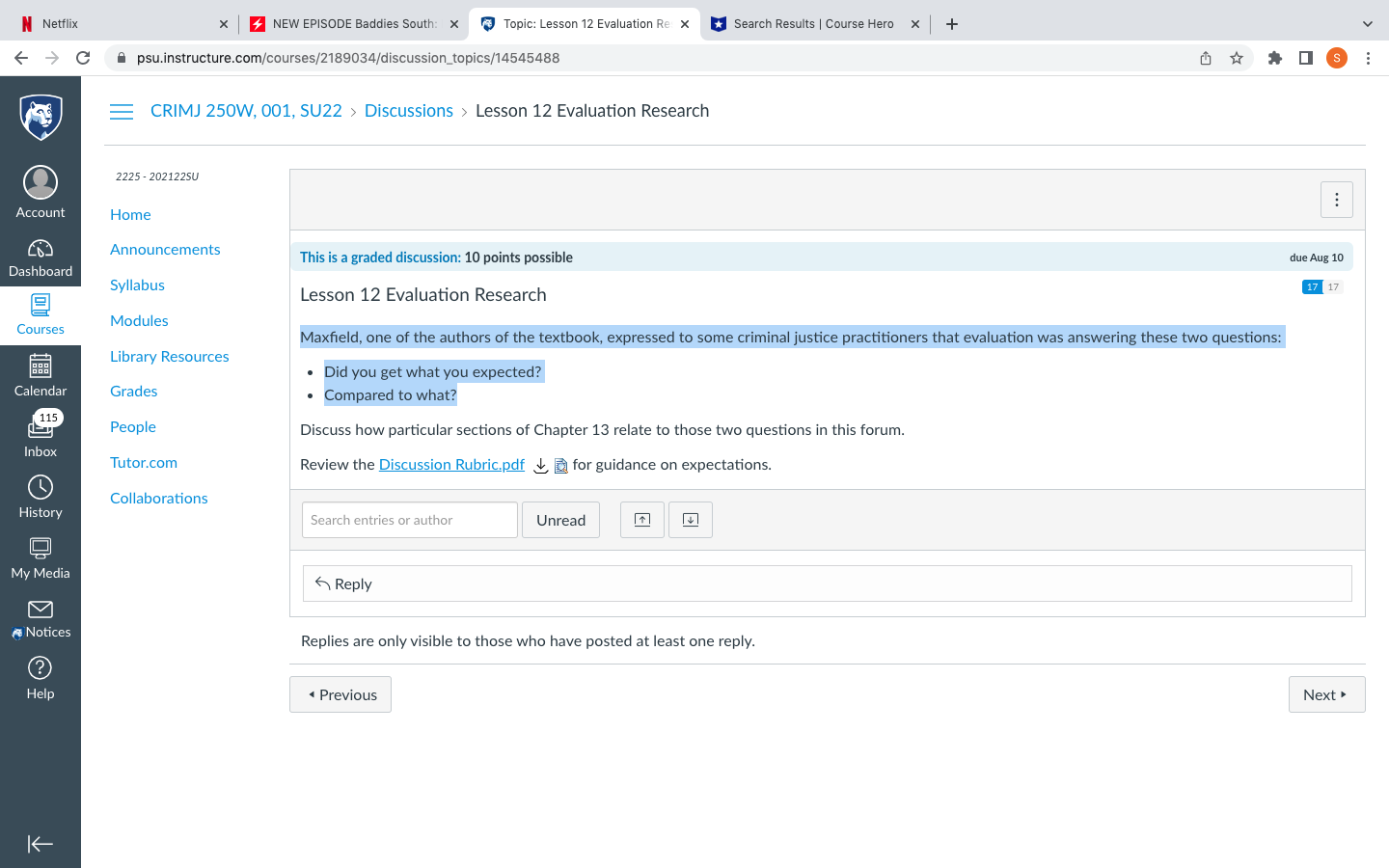
Task: Open Help in sidebar
Action: [x=41, y=678]
